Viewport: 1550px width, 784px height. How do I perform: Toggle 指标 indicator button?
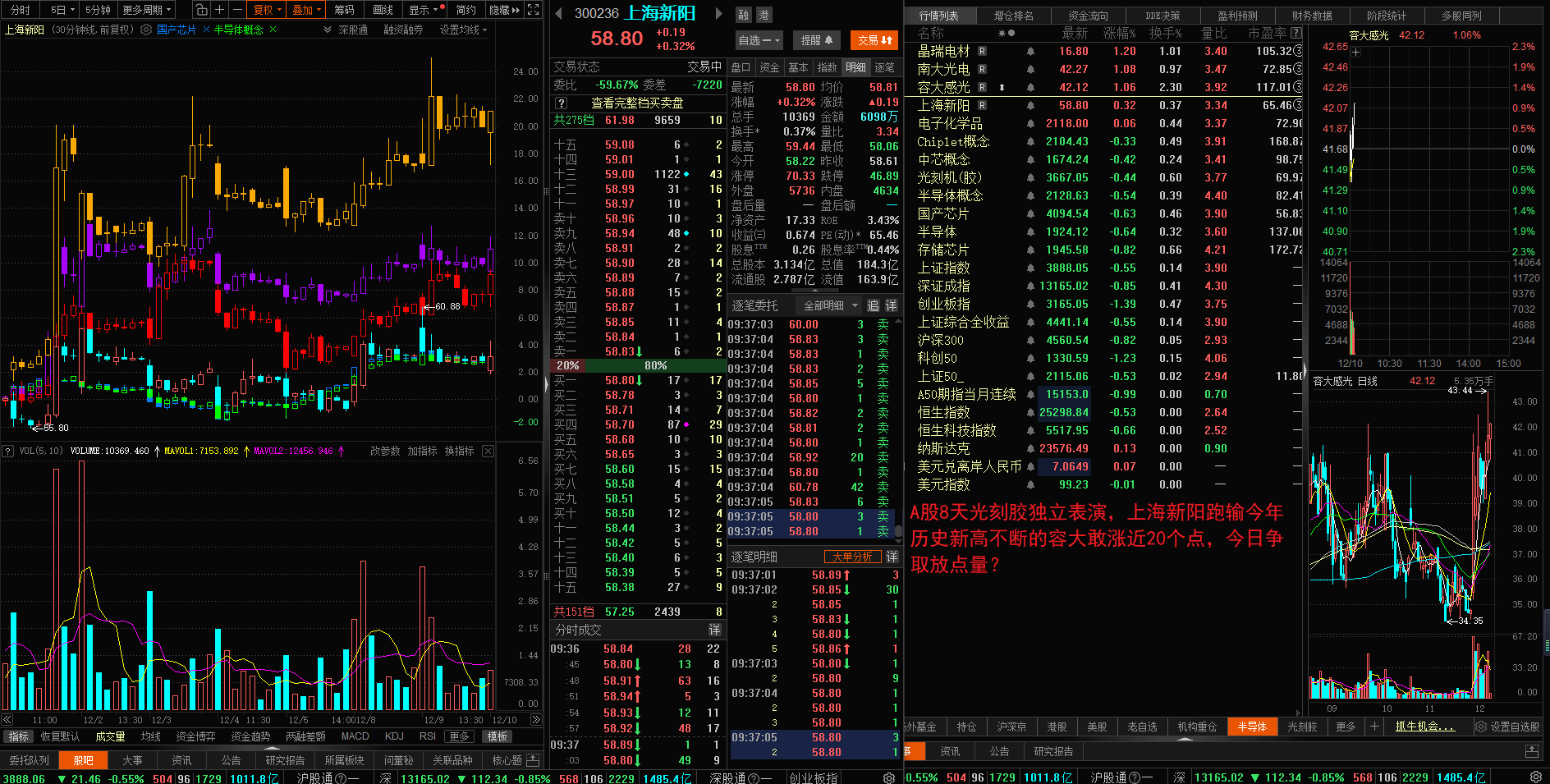pos(18,736)
